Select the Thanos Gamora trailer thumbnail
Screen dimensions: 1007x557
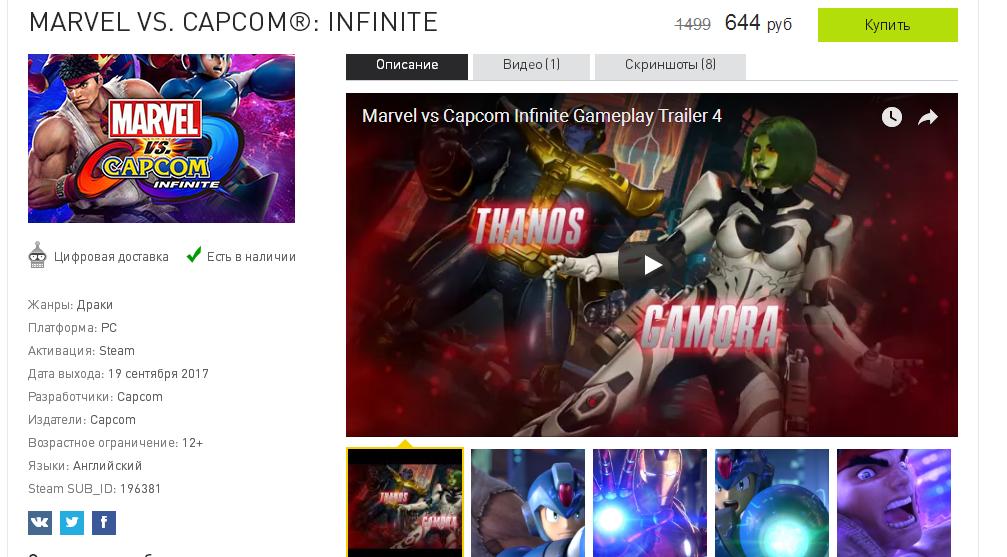(x=405, y=502)
